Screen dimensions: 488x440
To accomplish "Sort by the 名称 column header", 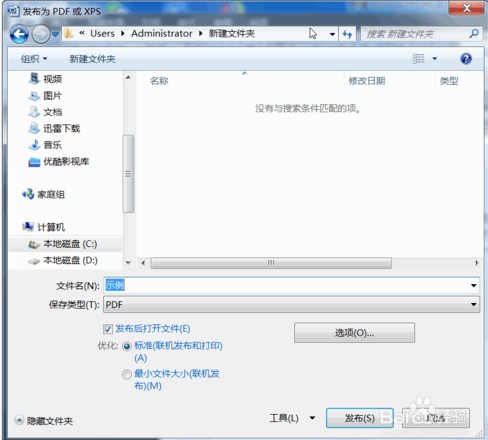I will pos(159,81).
